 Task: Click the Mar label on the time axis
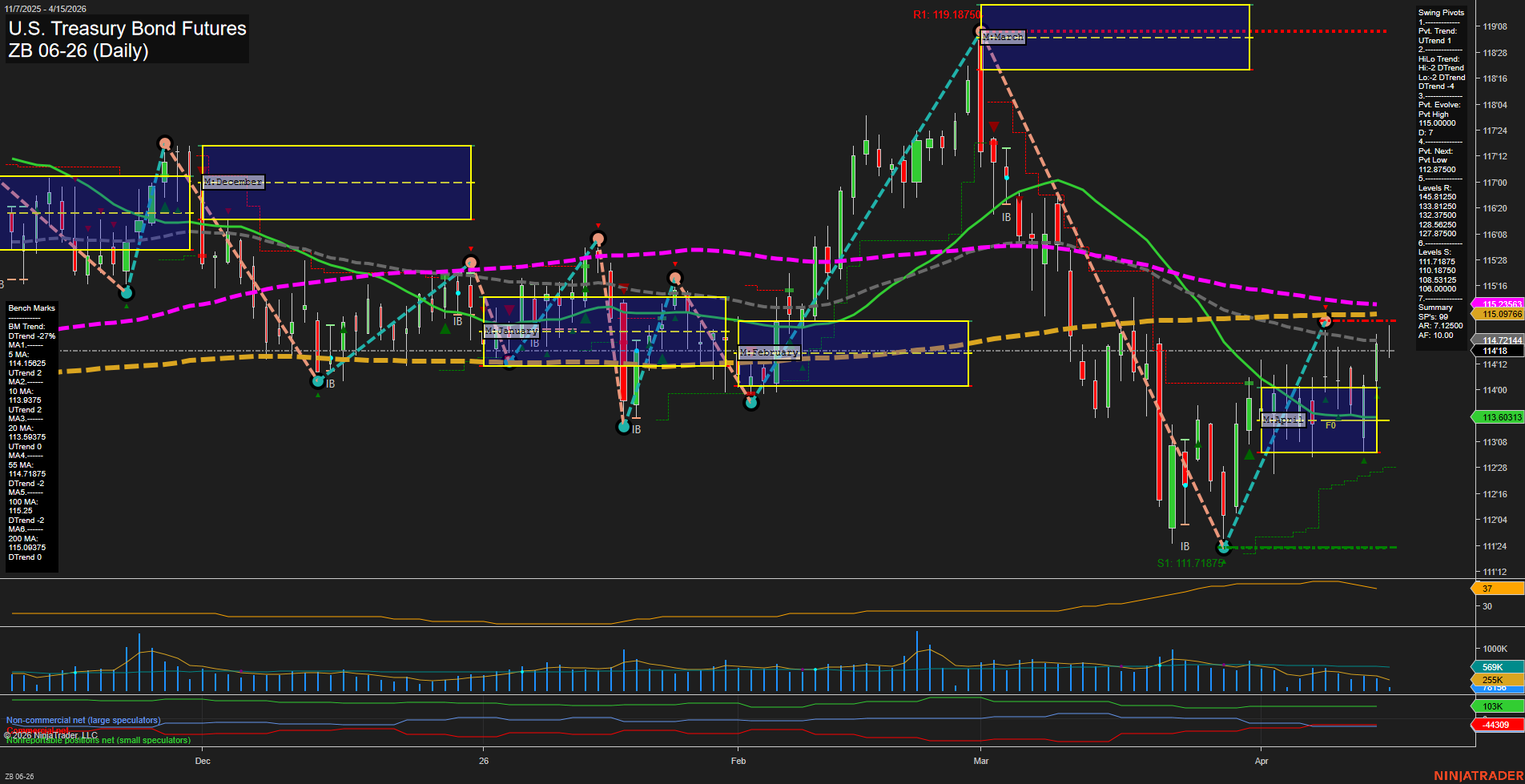(981, 761)
